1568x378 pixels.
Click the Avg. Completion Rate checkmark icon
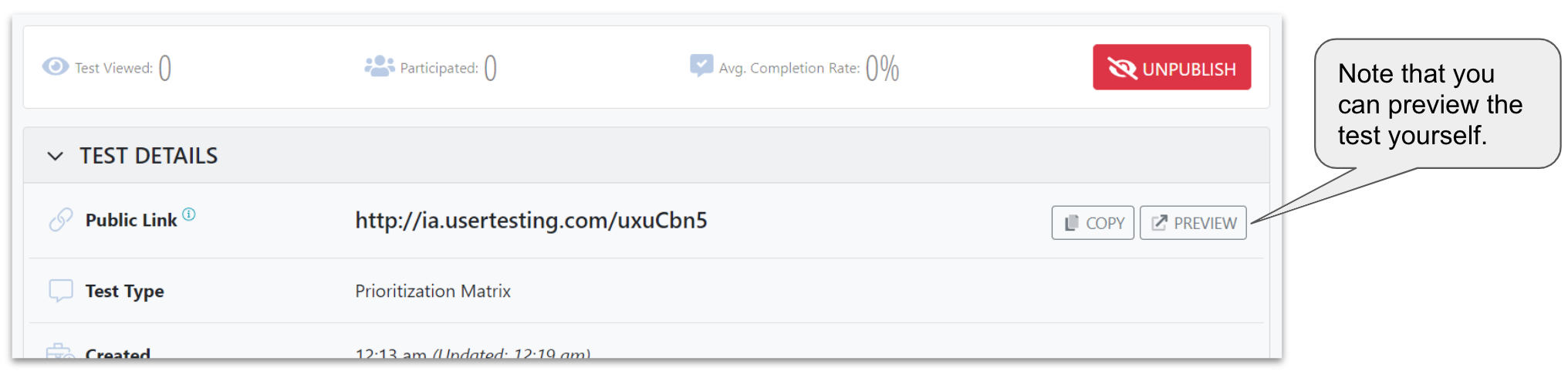coord(701,66)
